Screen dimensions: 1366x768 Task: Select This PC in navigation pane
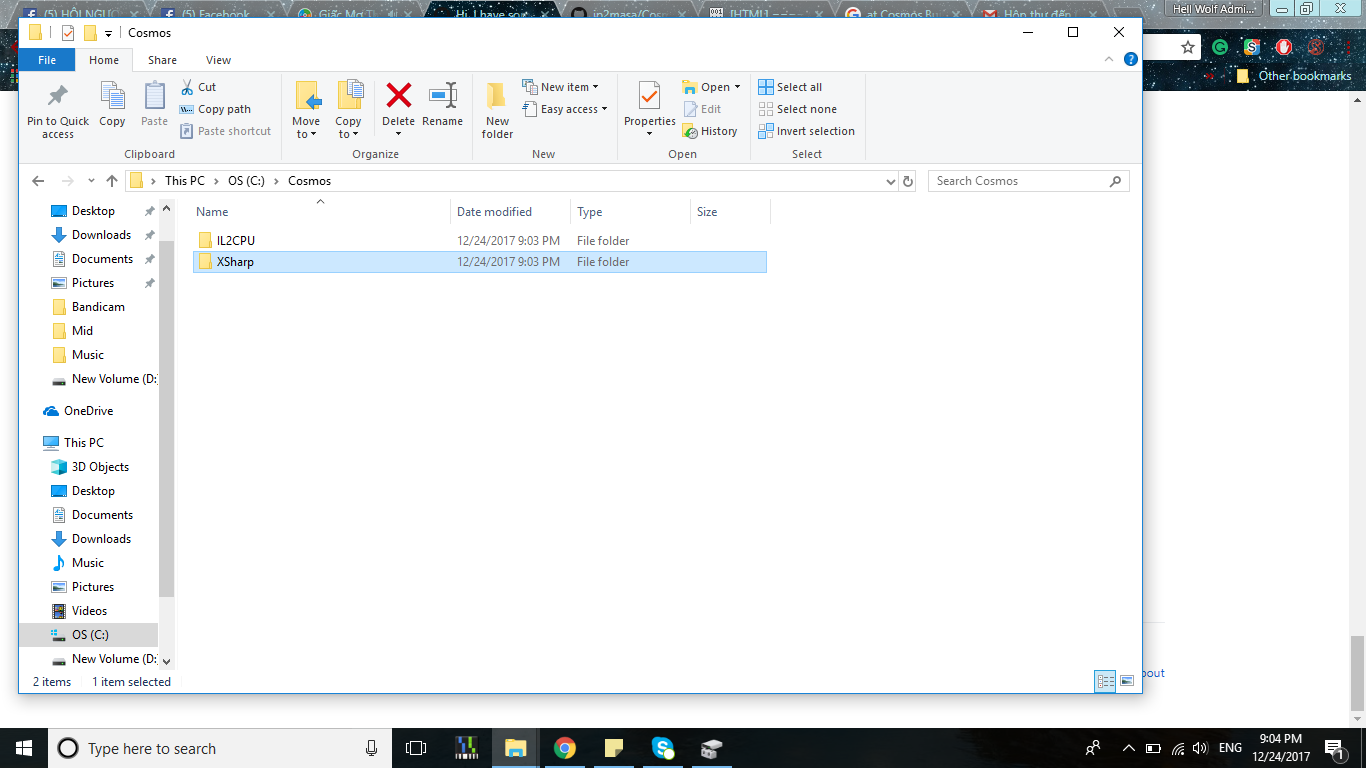83,443
